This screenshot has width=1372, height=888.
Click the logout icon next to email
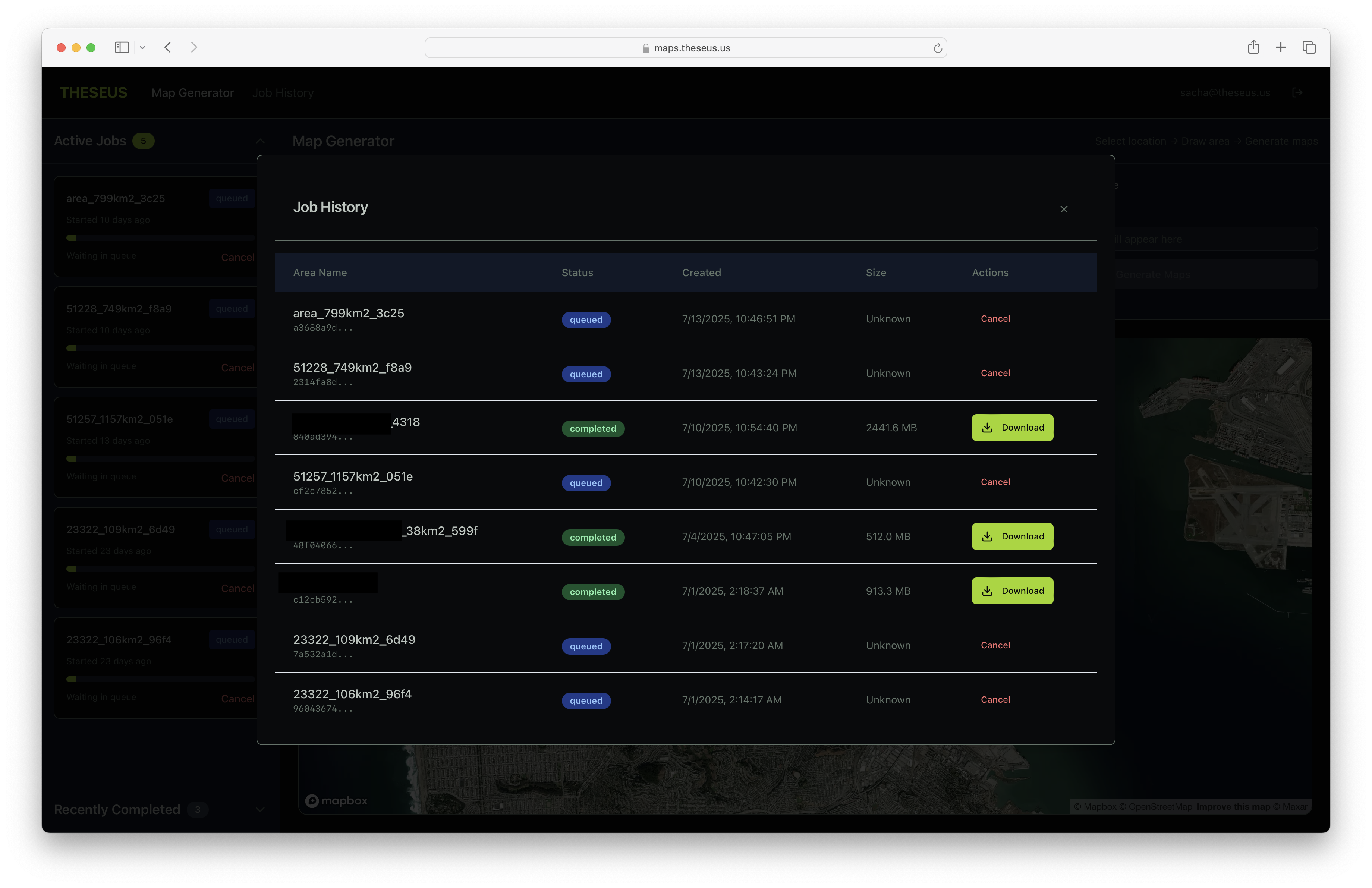tap(1297, 93)
